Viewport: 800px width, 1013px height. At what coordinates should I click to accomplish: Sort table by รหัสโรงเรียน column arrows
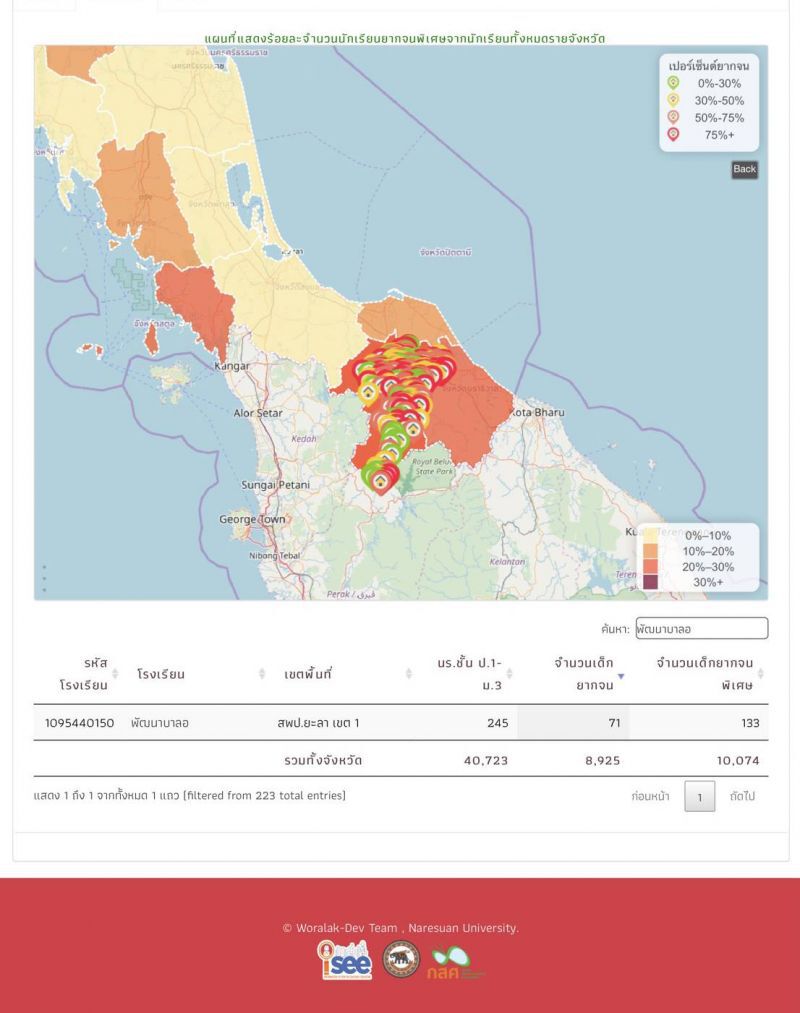(115, 674)
